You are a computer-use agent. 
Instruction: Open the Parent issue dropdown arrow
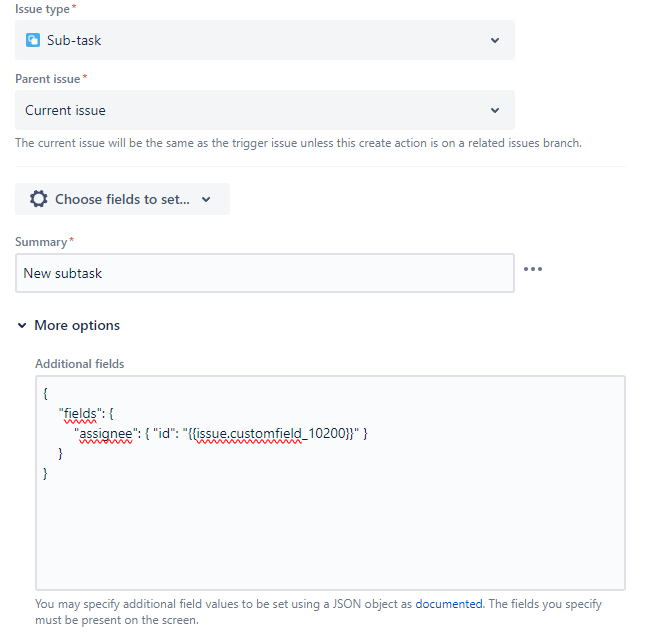click(495, 110)
